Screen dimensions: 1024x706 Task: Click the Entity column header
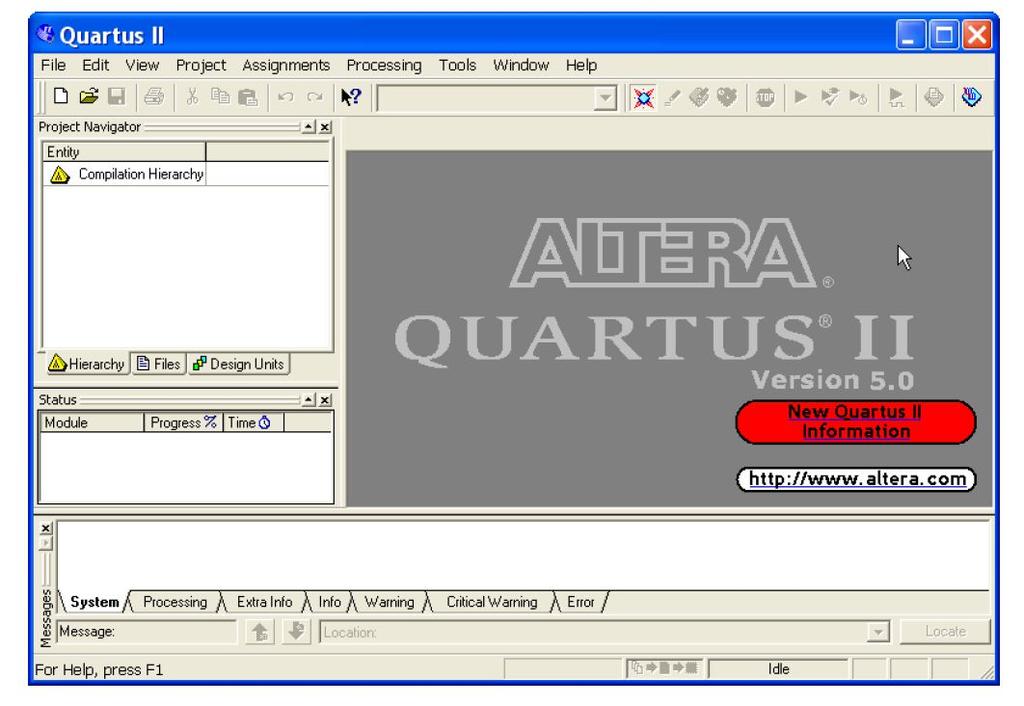click(124, 152)
